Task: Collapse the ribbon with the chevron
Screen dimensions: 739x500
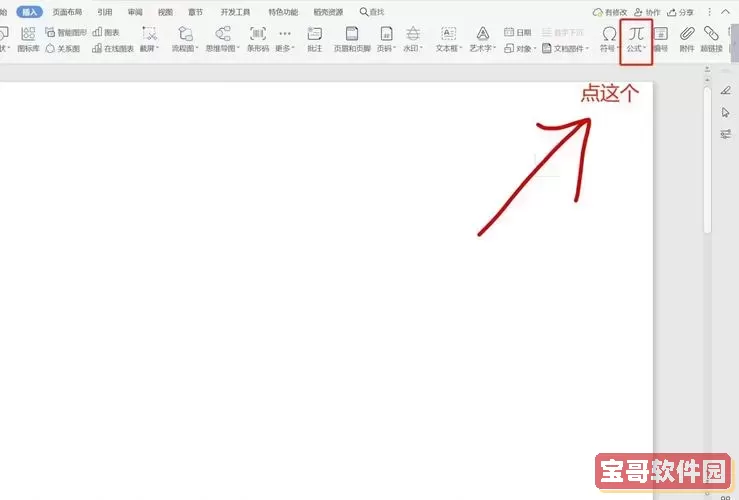Action: [725, 12]
